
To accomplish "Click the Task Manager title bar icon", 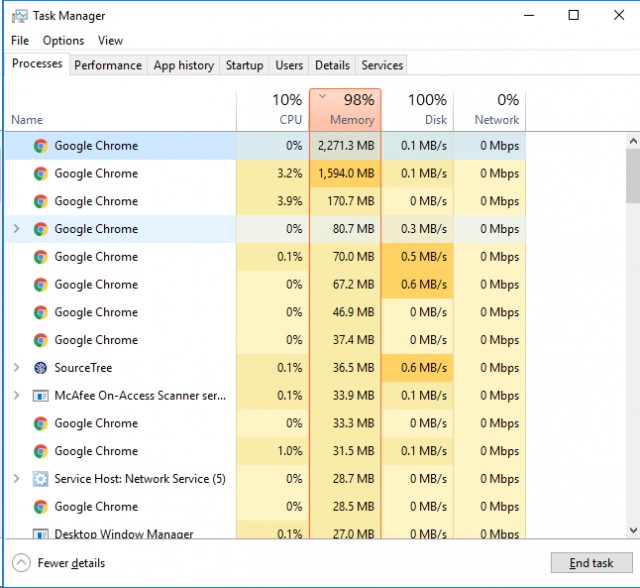I will click(19, 16).
